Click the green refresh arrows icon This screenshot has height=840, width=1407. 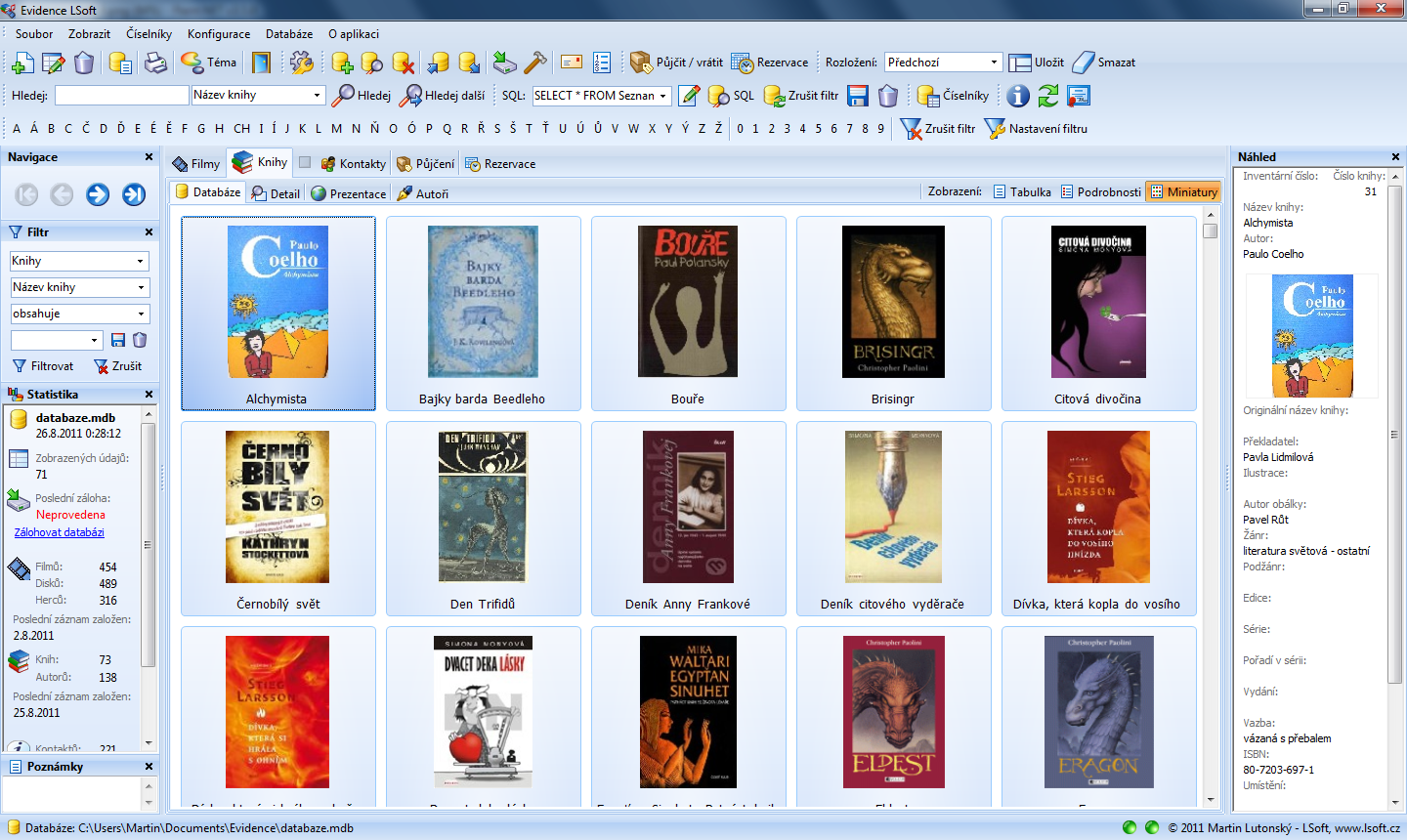[1048, 96]
